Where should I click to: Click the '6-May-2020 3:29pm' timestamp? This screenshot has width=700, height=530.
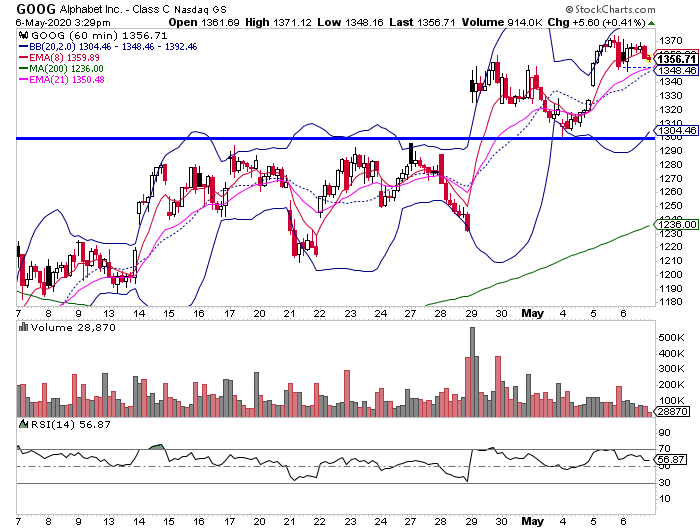(x=63, y=23)
